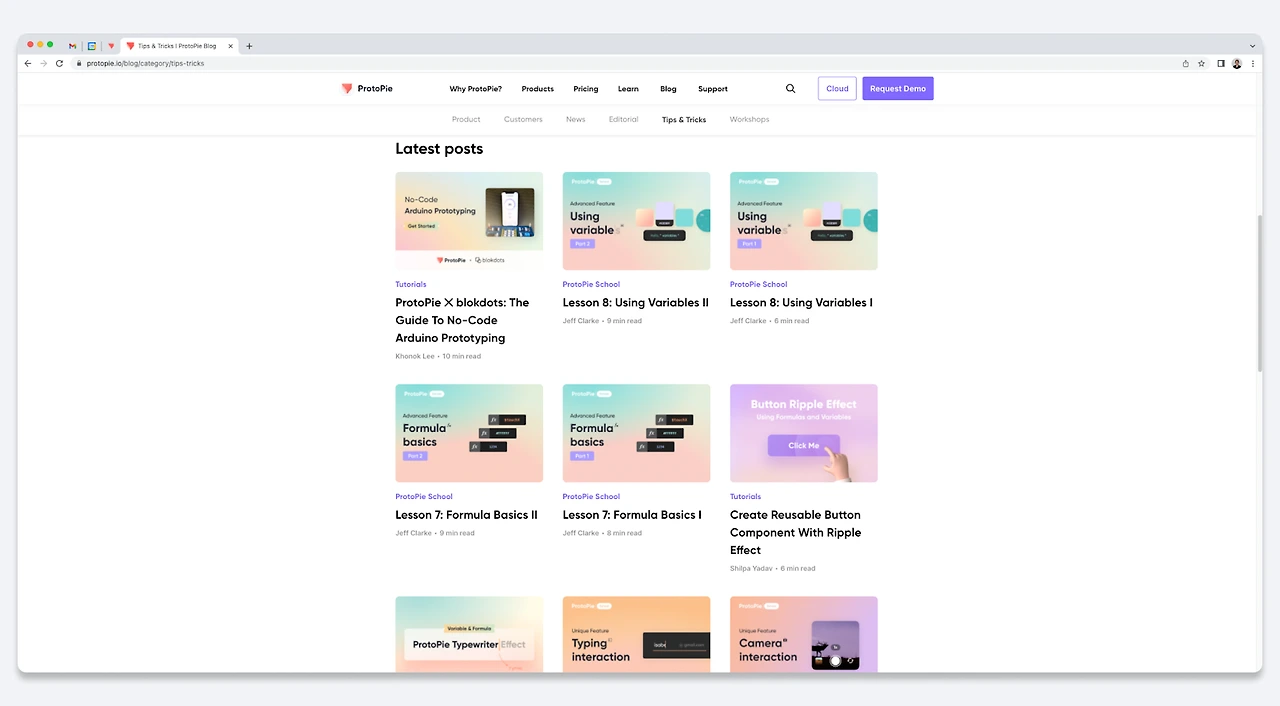Go to Pricing page

[586, 89]
